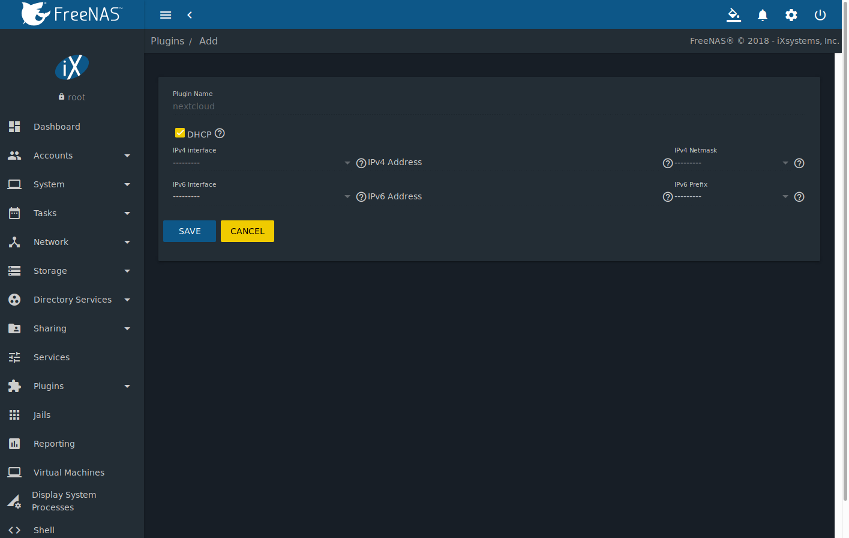Open the theme paint bucket icon
The width and height of the screenshot is (849, 538).
coord(733,15)
